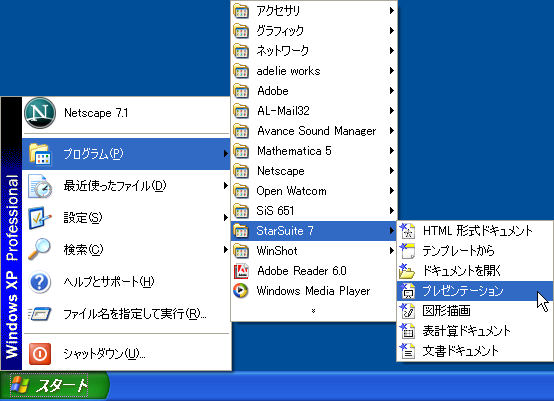The width and height of the screenshot is (554, 401).
Task: Open the 設定(S) menu item
Action: 126,218
